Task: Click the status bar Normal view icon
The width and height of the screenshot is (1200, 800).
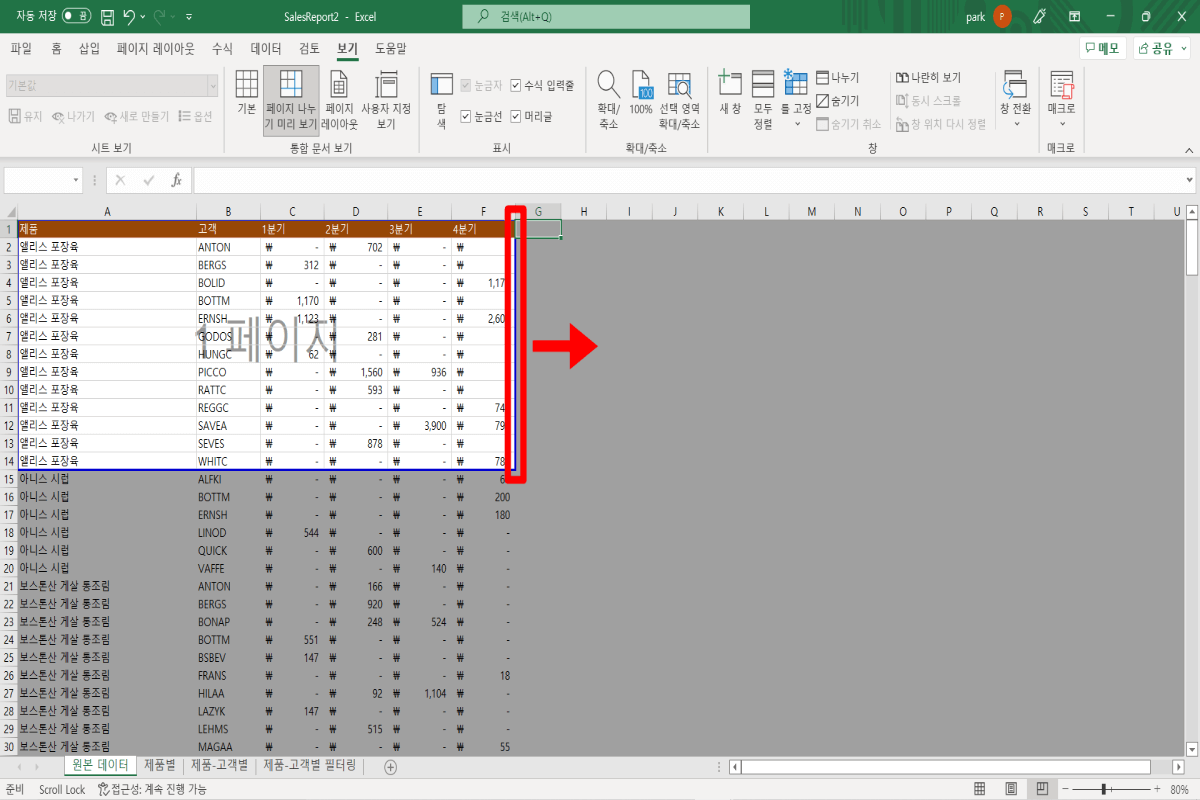Action: 980,789
